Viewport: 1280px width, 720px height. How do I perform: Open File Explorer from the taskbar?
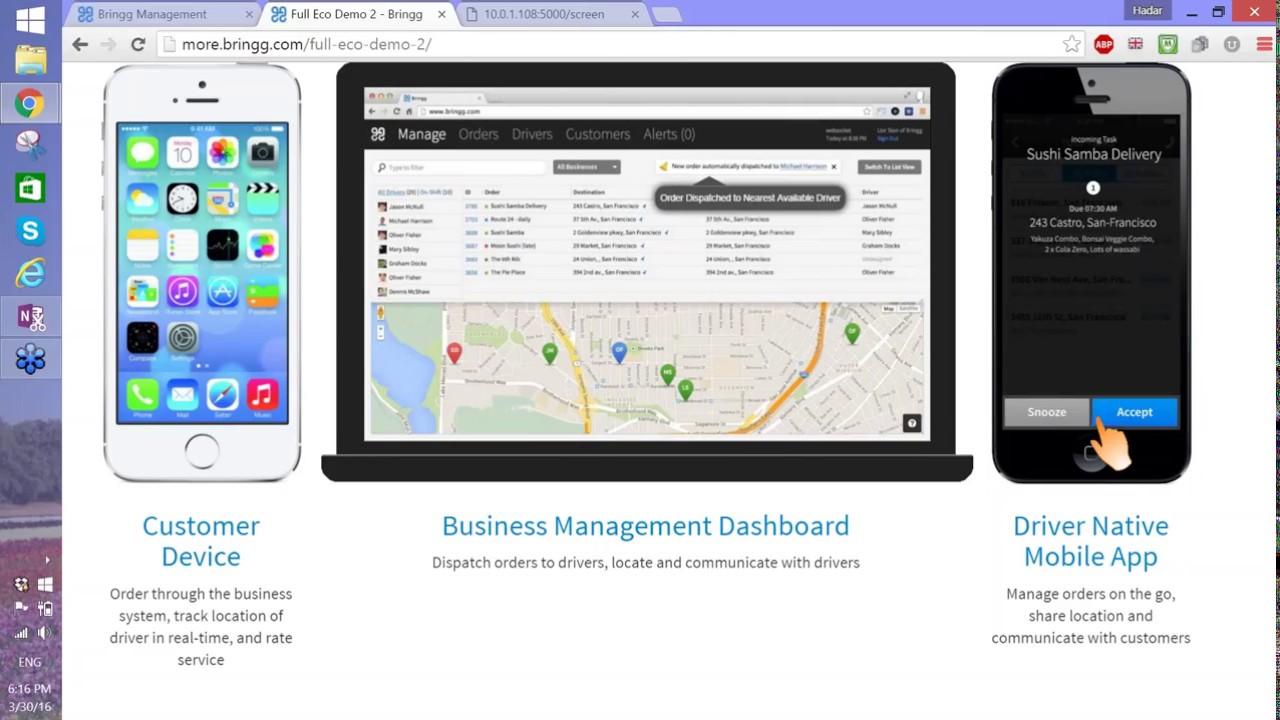[x=30, y=60]
